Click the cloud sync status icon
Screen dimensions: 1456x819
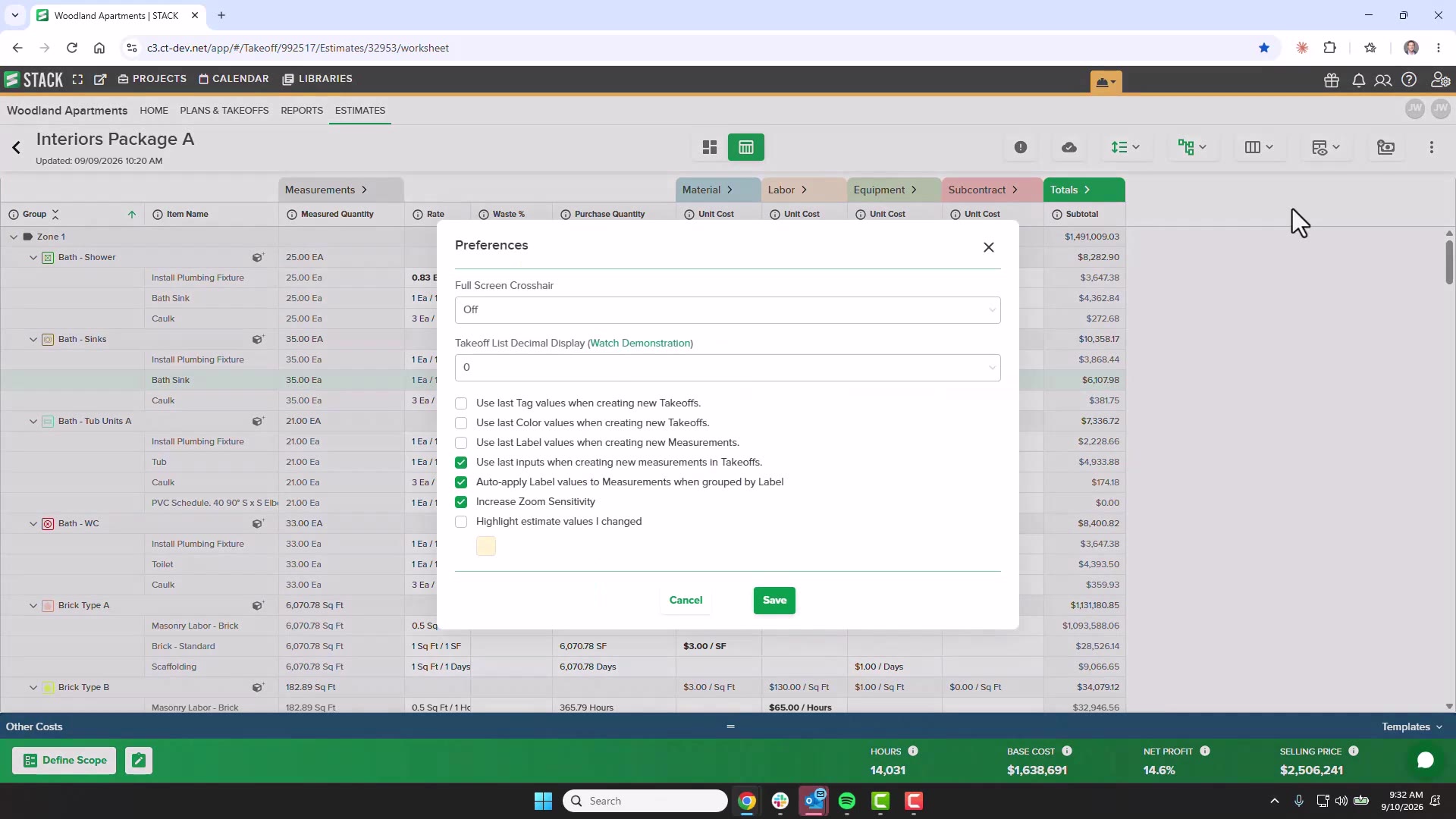click(x=1069, y=147)
